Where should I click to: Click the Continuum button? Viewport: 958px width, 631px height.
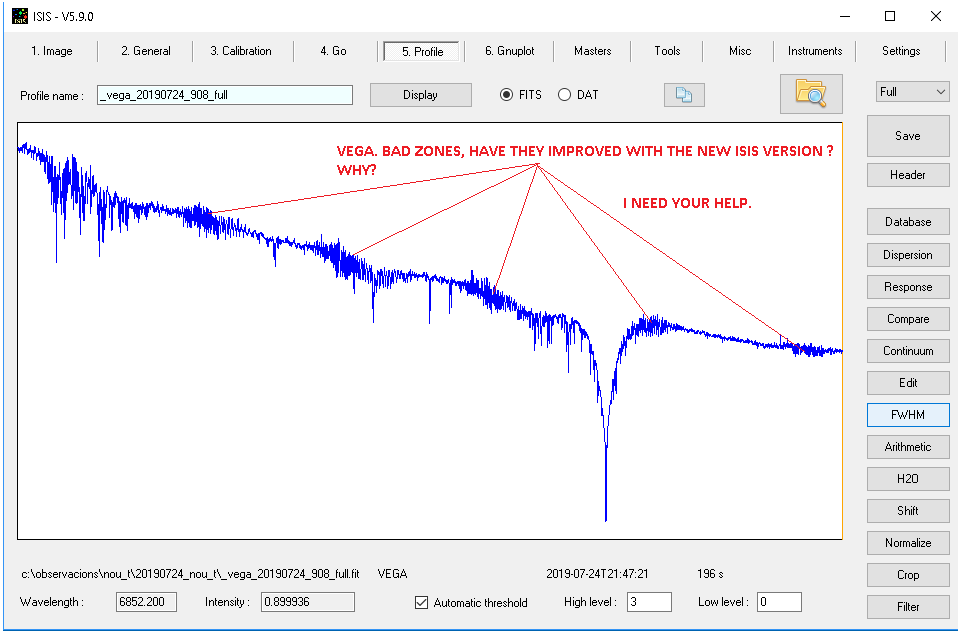pyautogui.click(x=907, y=351)
